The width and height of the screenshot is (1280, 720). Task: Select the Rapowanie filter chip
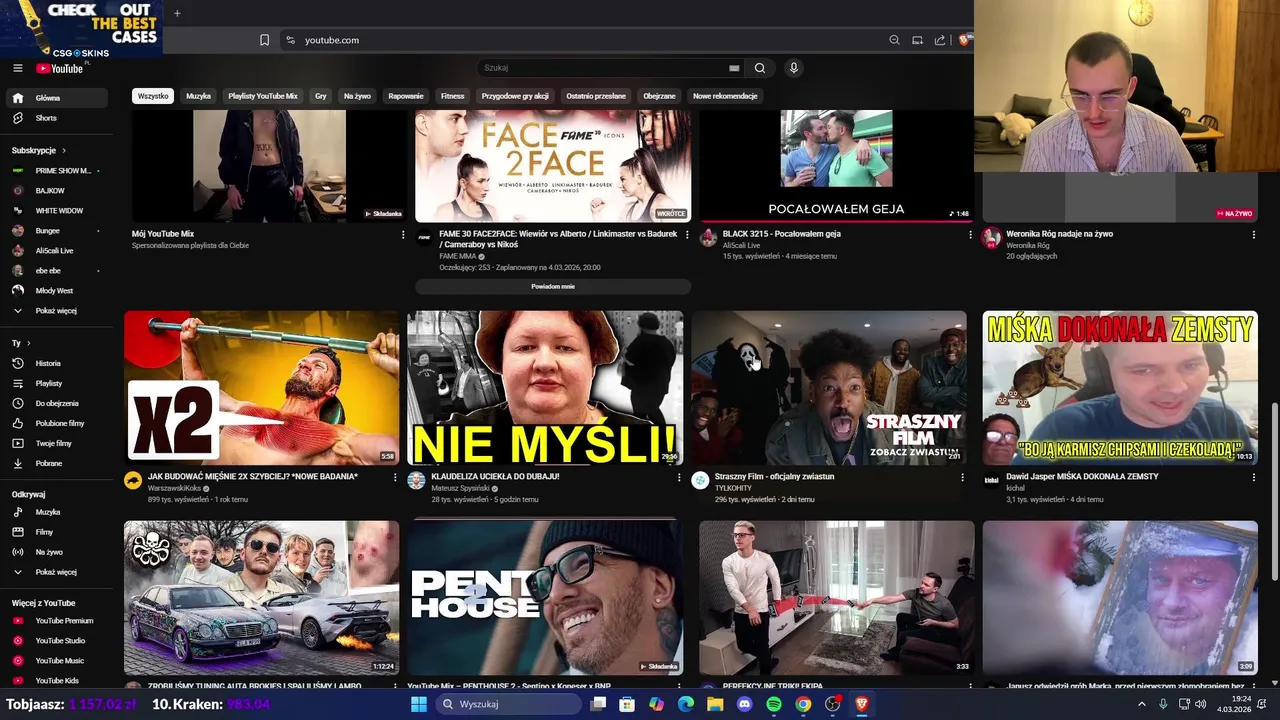click(x=406, y=96)
